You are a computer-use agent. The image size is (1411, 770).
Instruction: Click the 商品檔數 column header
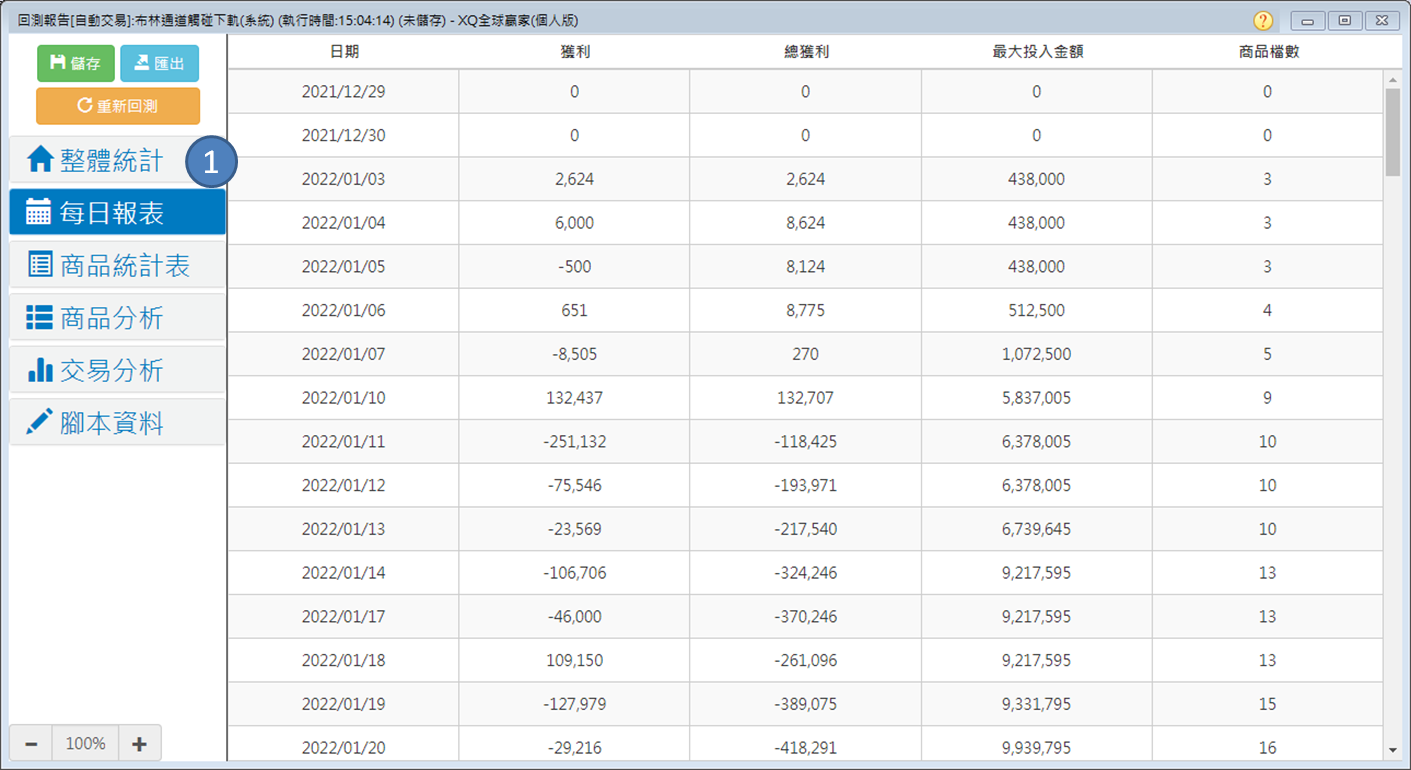coord(1267,52)
